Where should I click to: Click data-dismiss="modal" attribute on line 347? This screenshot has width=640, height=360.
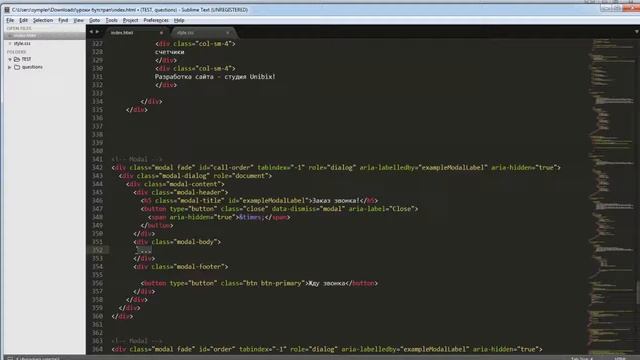(x=308, y=209)
